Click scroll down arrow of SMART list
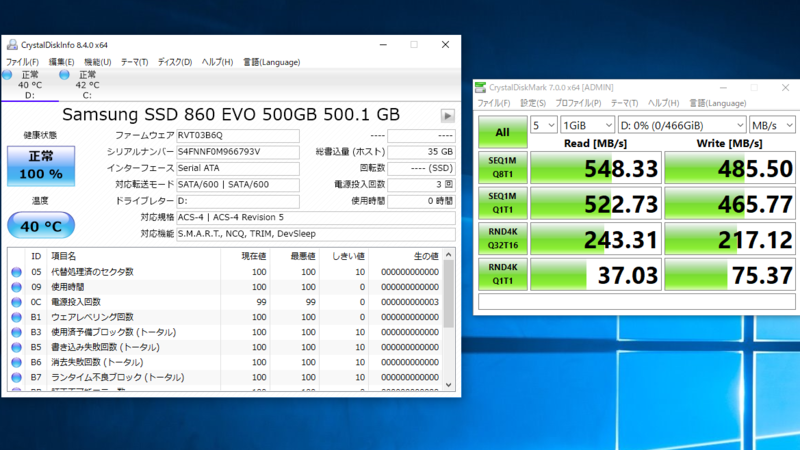Viewport: 800px width, 450px height. click(448, 385)
